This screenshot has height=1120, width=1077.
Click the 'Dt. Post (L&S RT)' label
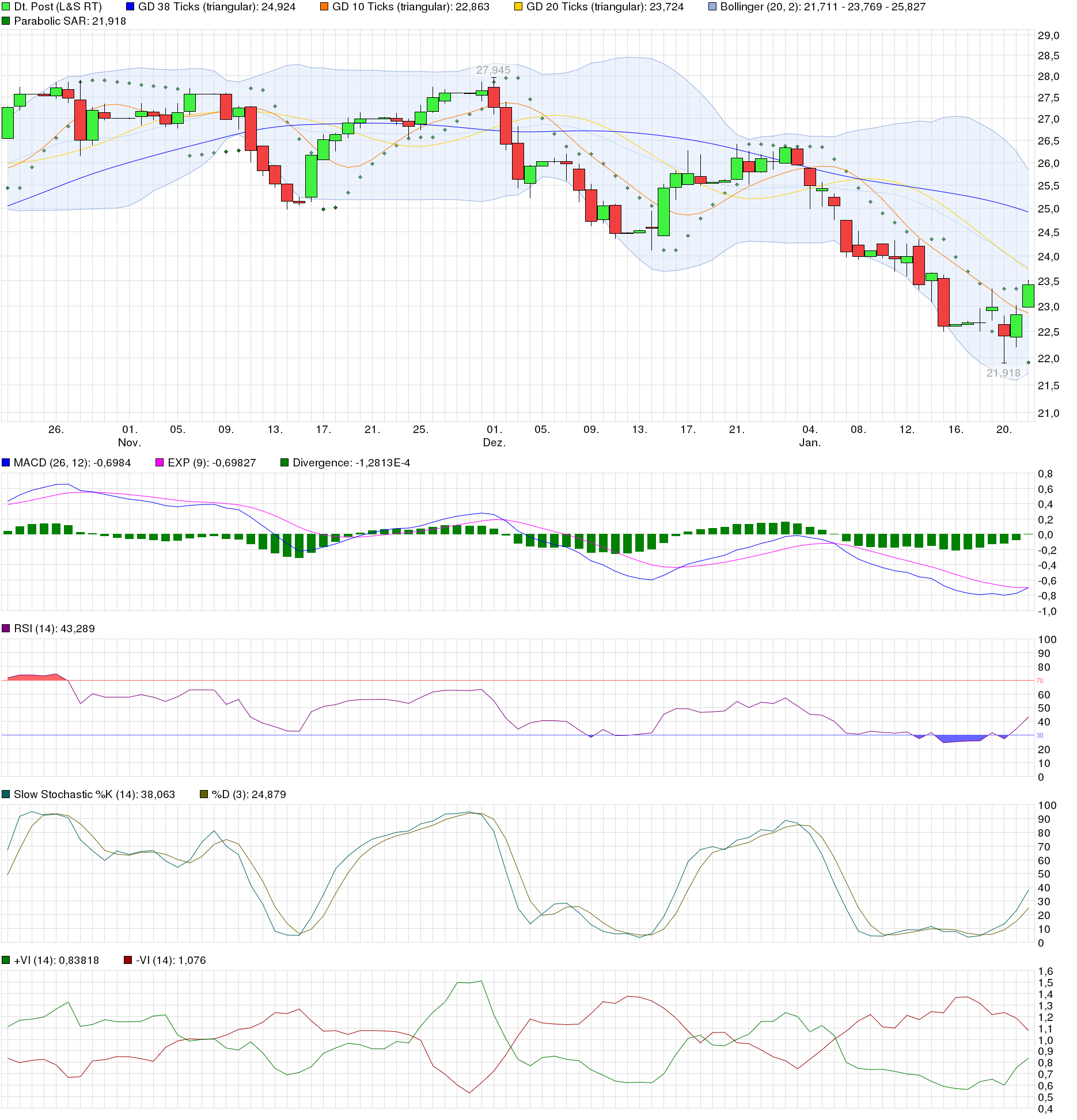pyautogui.click(x=58, y=7)
